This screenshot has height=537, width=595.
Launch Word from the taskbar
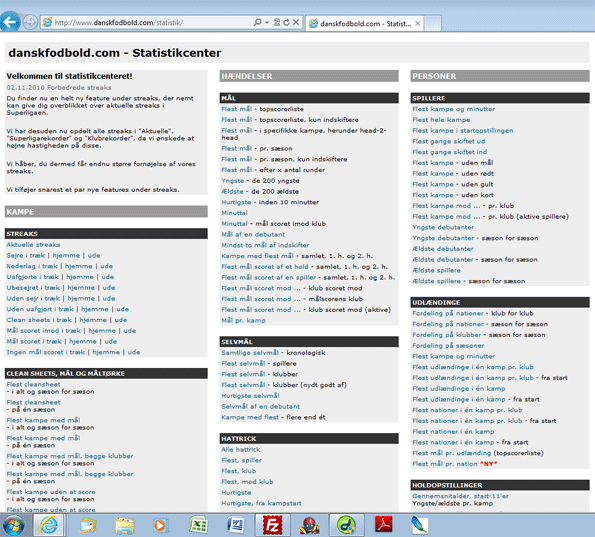pyautogui.click(x=235, y=526)
